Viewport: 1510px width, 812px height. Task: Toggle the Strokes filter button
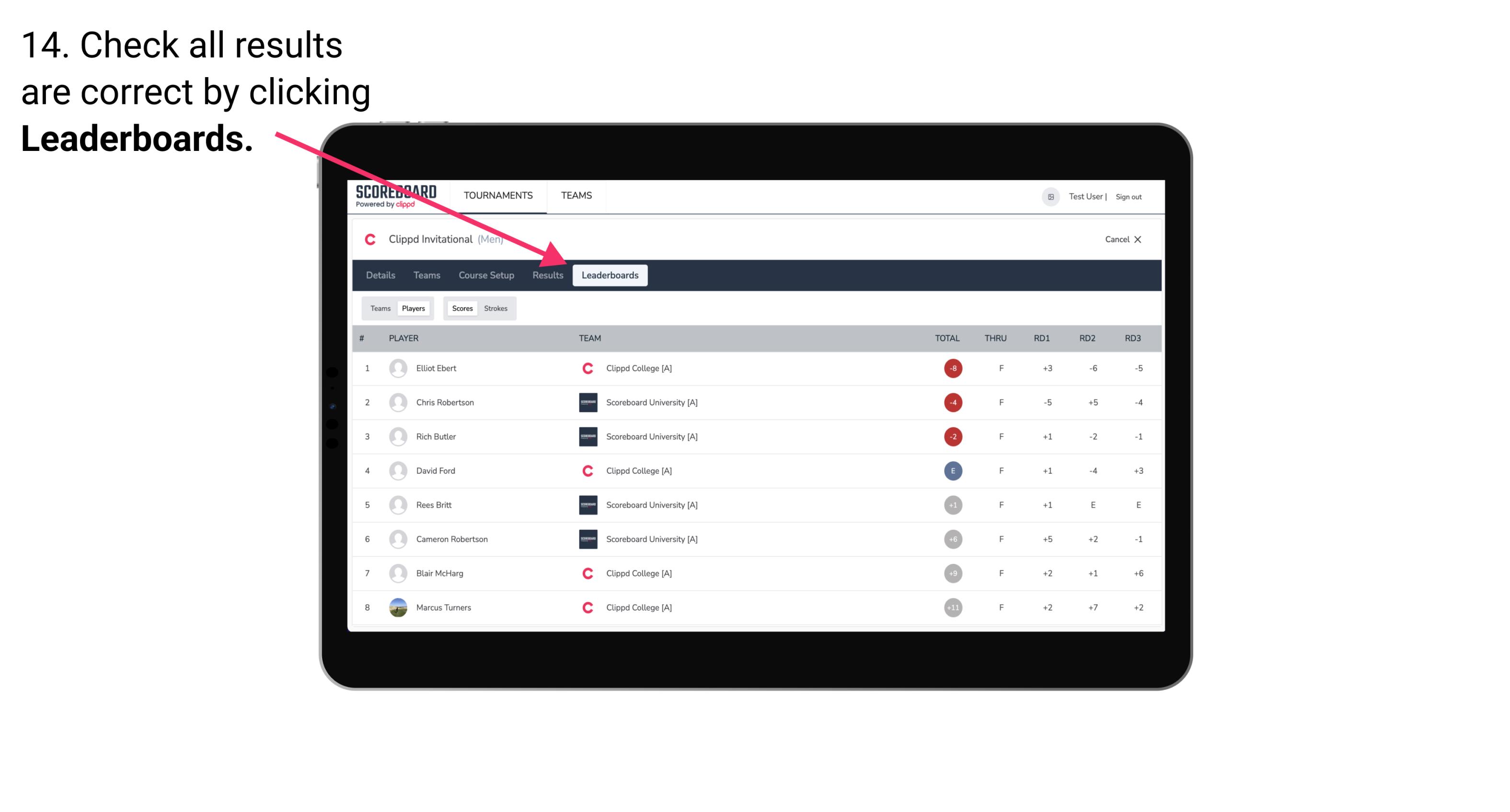click(495, 308)
